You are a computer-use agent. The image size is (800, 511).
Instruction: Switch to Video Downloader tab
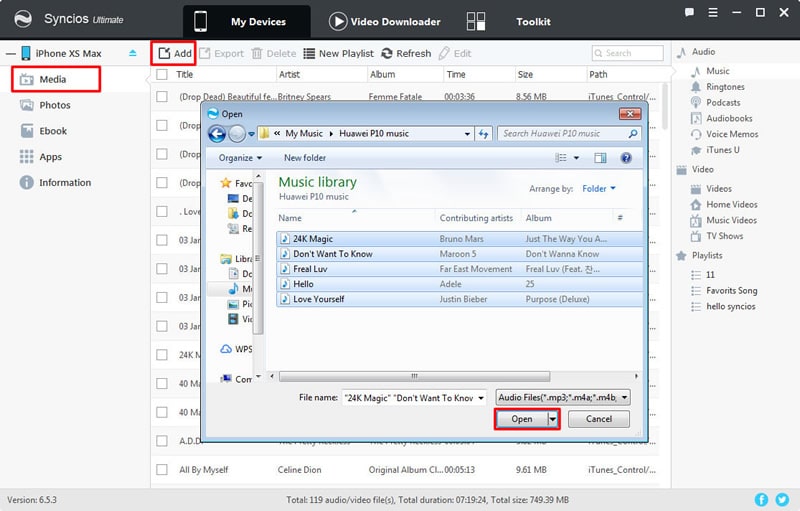point(385,21)
